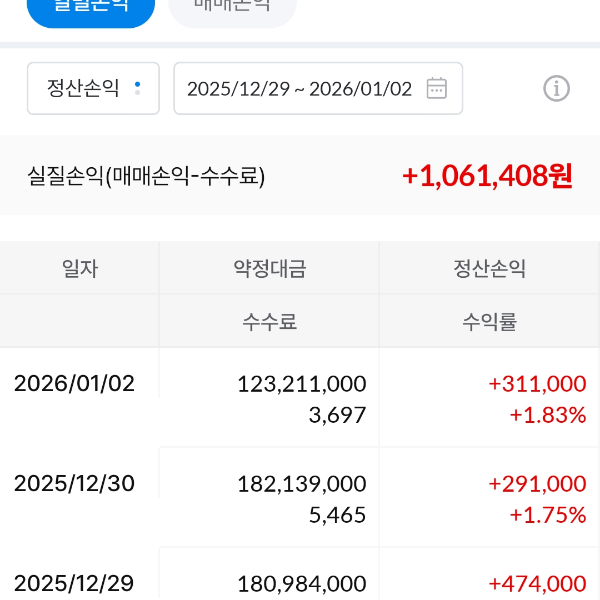Tap the 일자 column header

(x=80, y=268)
